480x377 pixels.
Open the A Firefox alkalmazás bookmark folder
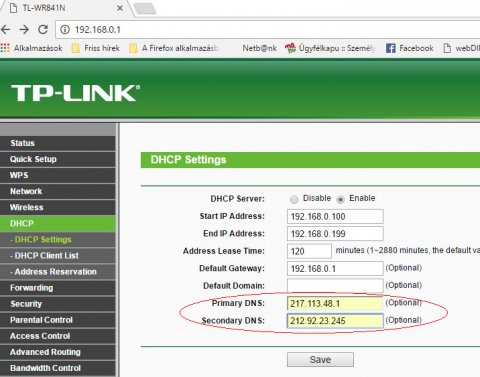point(174,48)
